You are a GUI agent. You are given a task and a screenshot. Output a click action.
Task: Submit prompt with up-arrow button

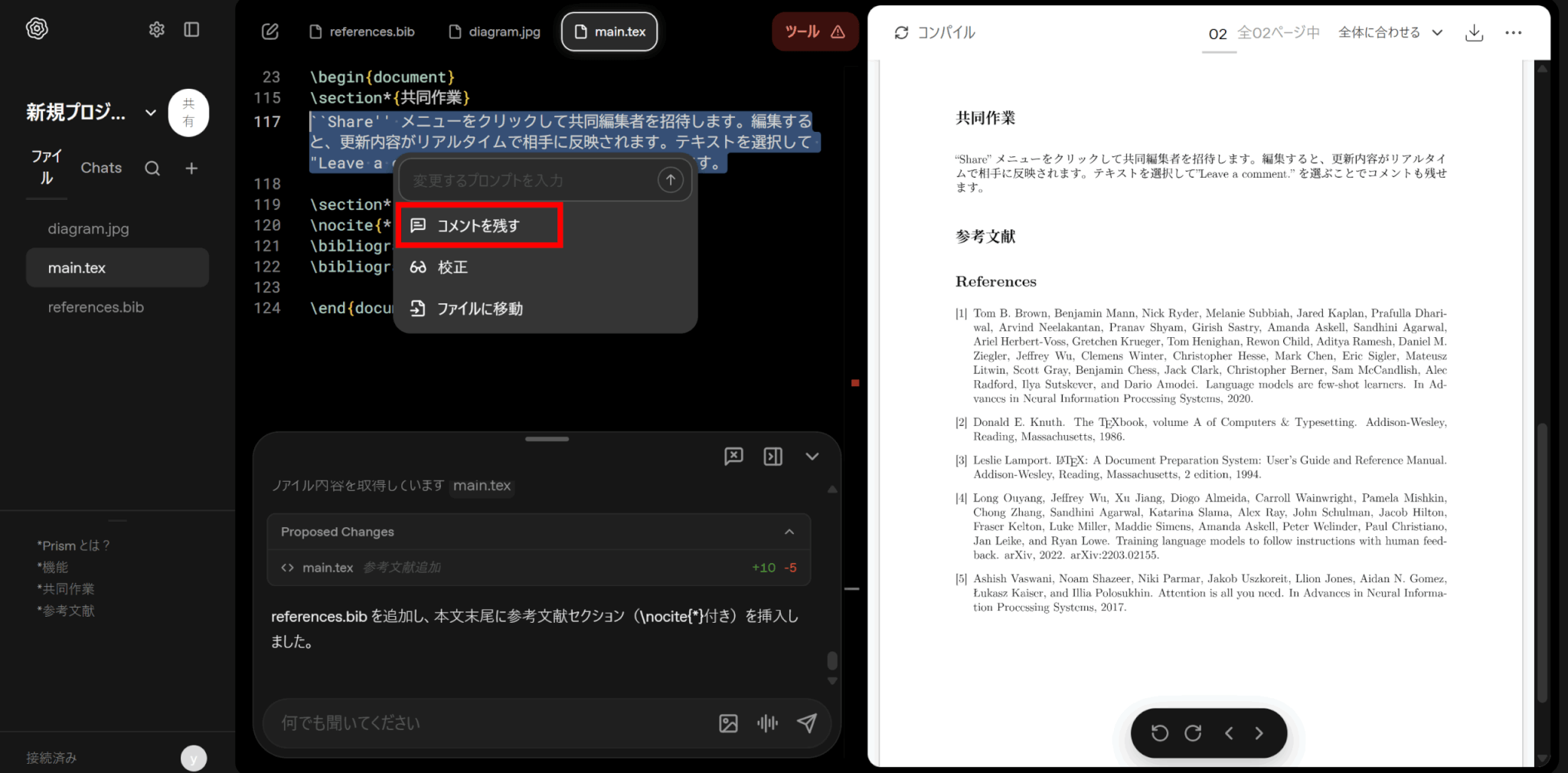coord(670,180)
